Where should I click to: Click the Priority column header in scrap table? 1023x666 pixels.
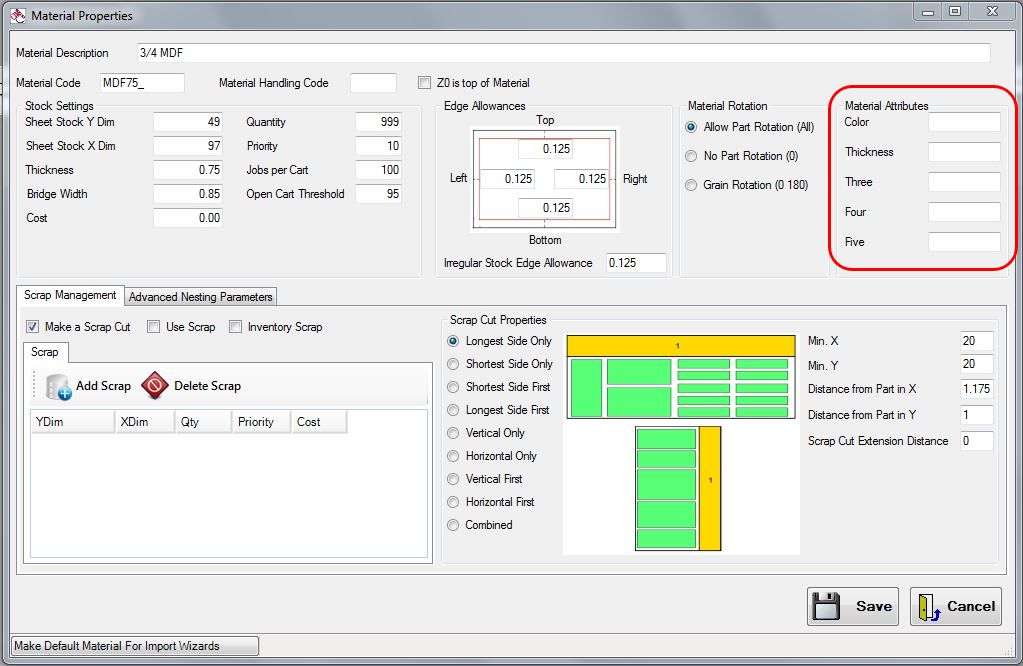pyautogui.click(x=261, y=422)
